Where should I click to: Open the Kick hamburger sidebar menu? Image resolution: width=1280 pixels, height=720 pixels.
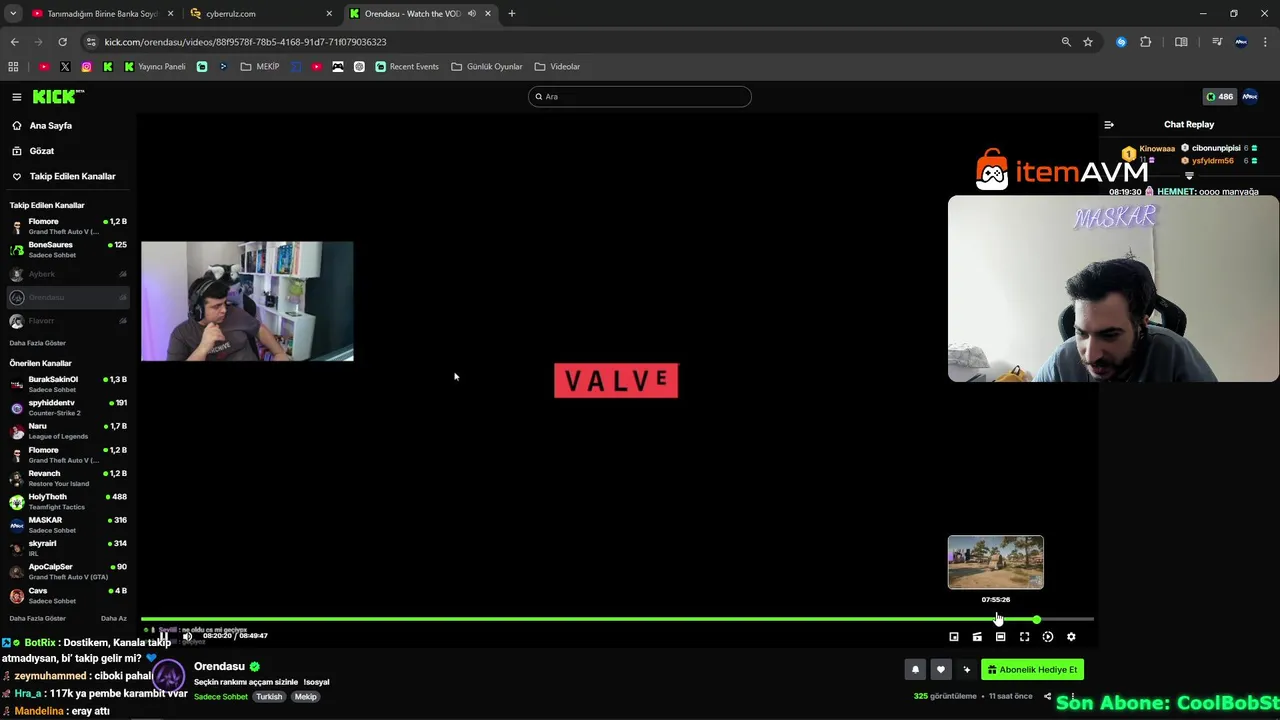(17, 97)
